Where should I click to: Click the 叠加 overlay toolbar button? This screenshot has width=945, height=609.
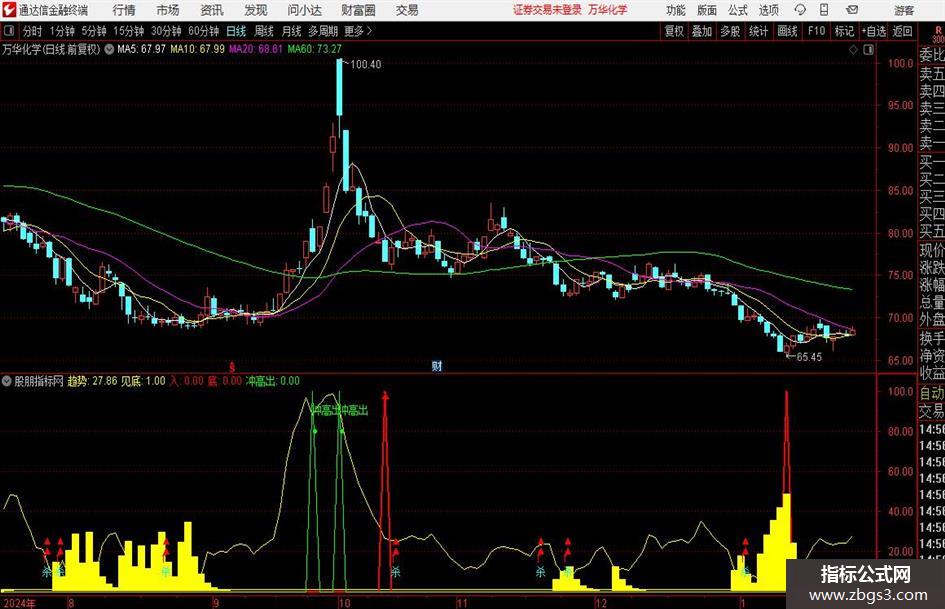point(702,31)
